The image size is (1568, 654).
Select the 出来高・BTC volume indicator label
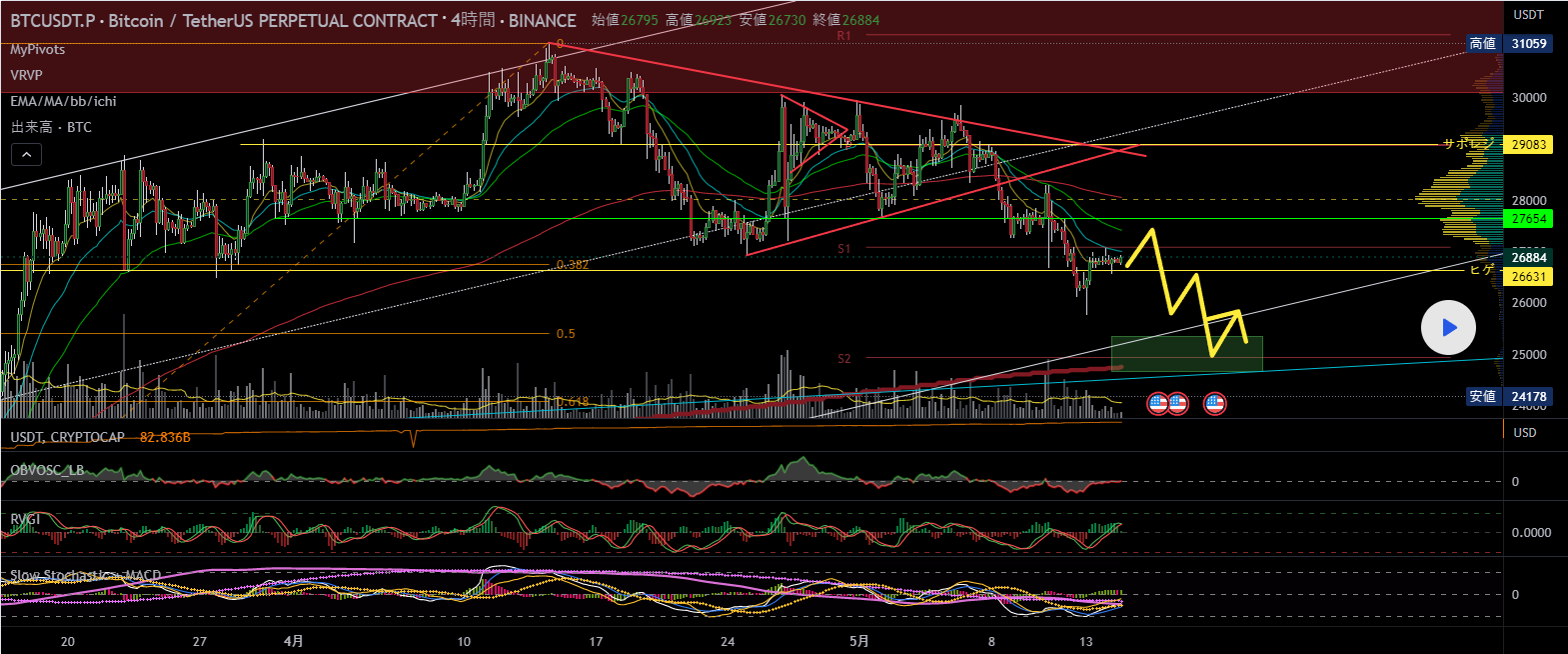point(51,127)
